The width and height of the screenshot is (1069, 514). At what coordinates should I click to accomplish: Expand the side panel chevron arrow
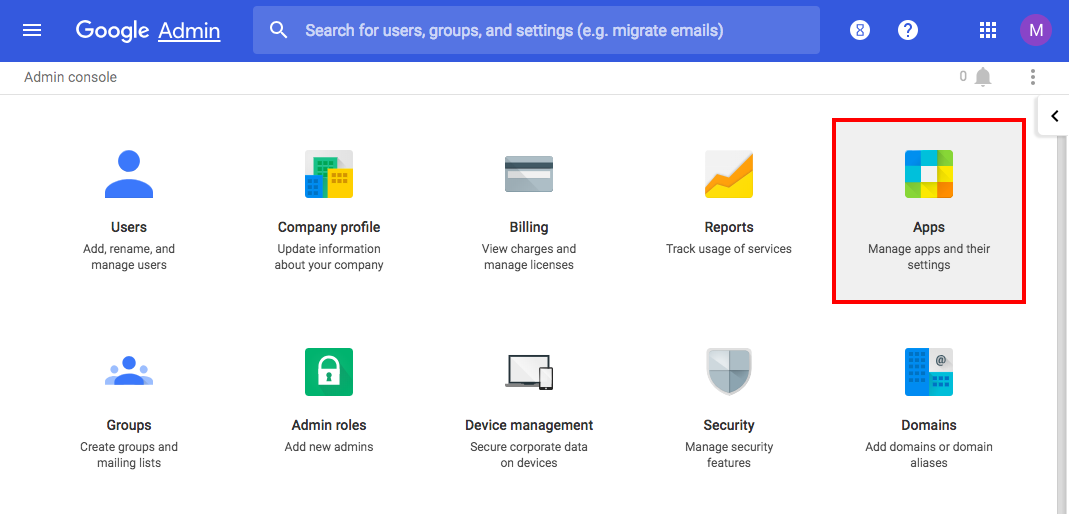coord(1054,116)
